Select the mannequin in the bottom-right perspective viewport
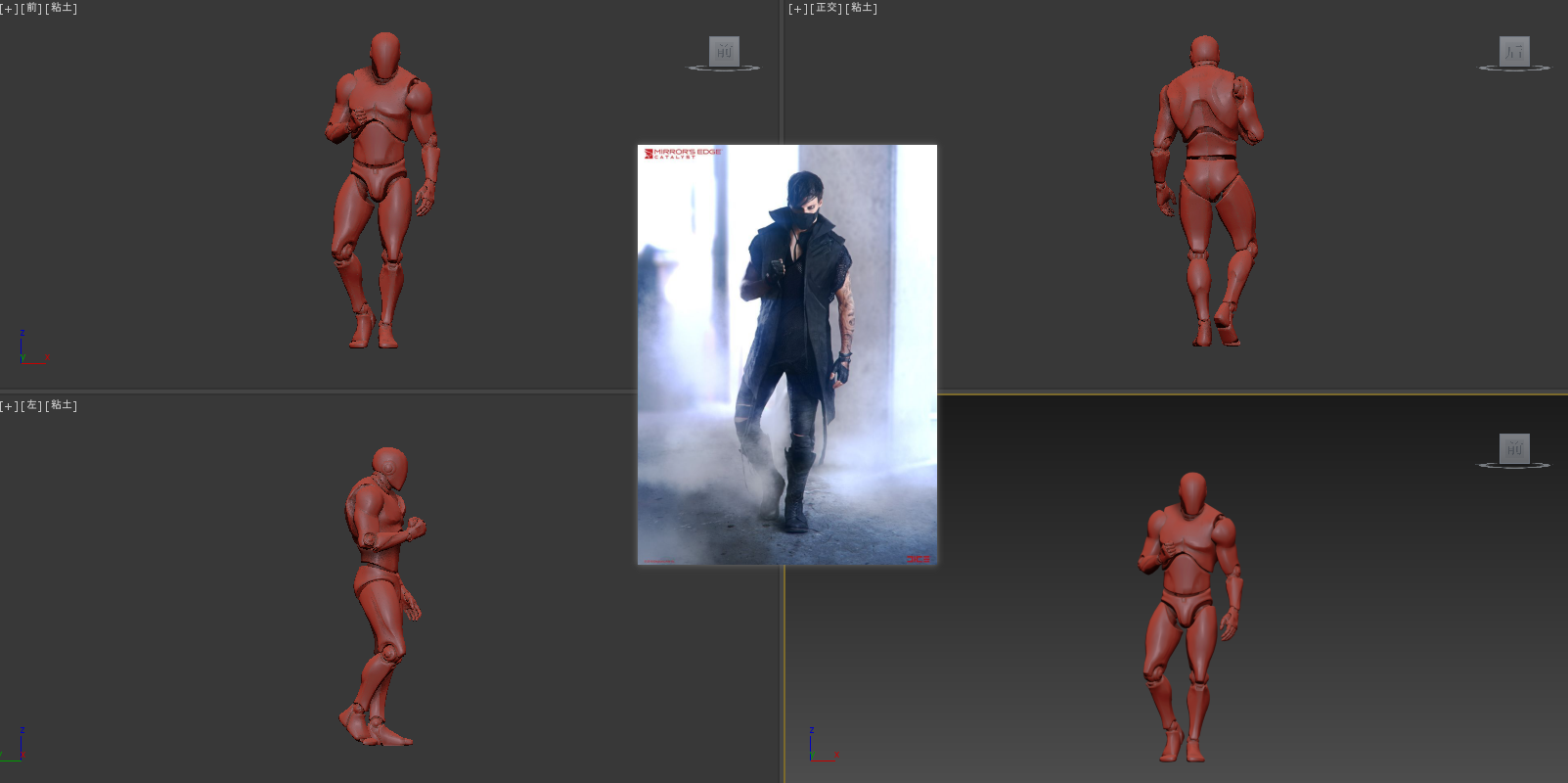This screenshot has height=783, width=1568. [x=1190, y=617]
